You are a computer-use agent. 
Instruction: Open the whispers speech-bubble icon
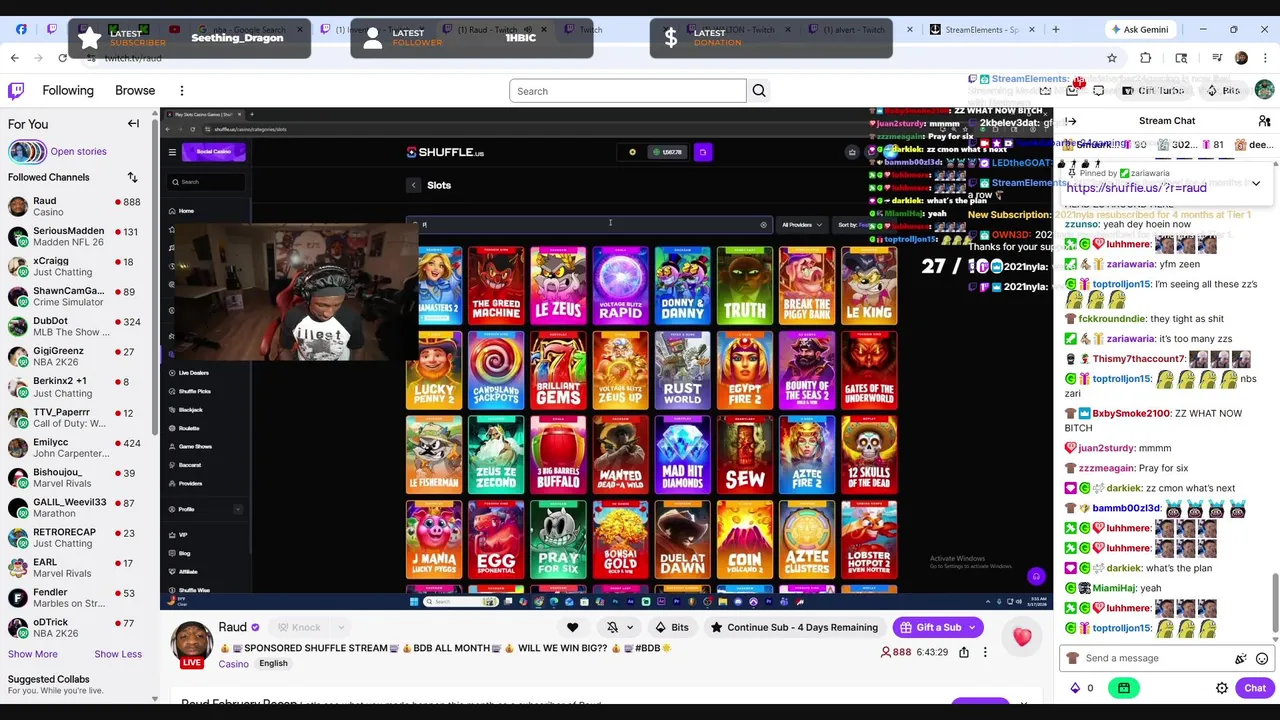coord(1099,91)
